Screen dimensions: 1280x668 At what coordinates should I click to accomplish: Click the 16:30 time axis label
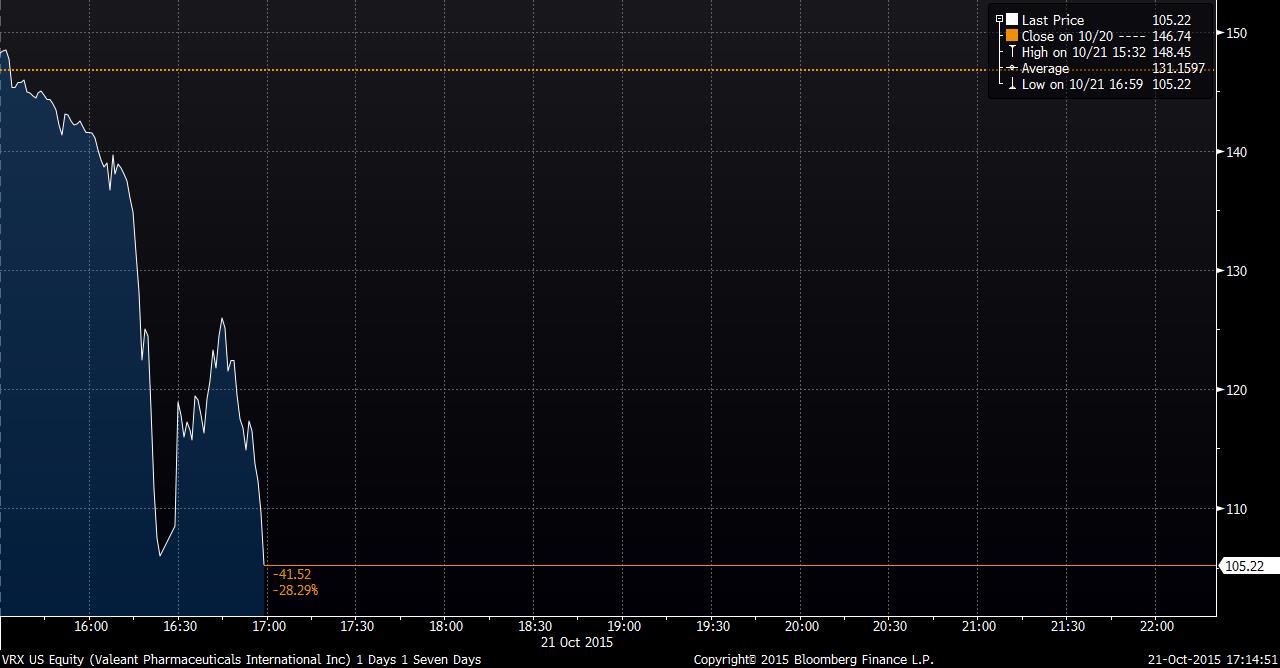179,626
